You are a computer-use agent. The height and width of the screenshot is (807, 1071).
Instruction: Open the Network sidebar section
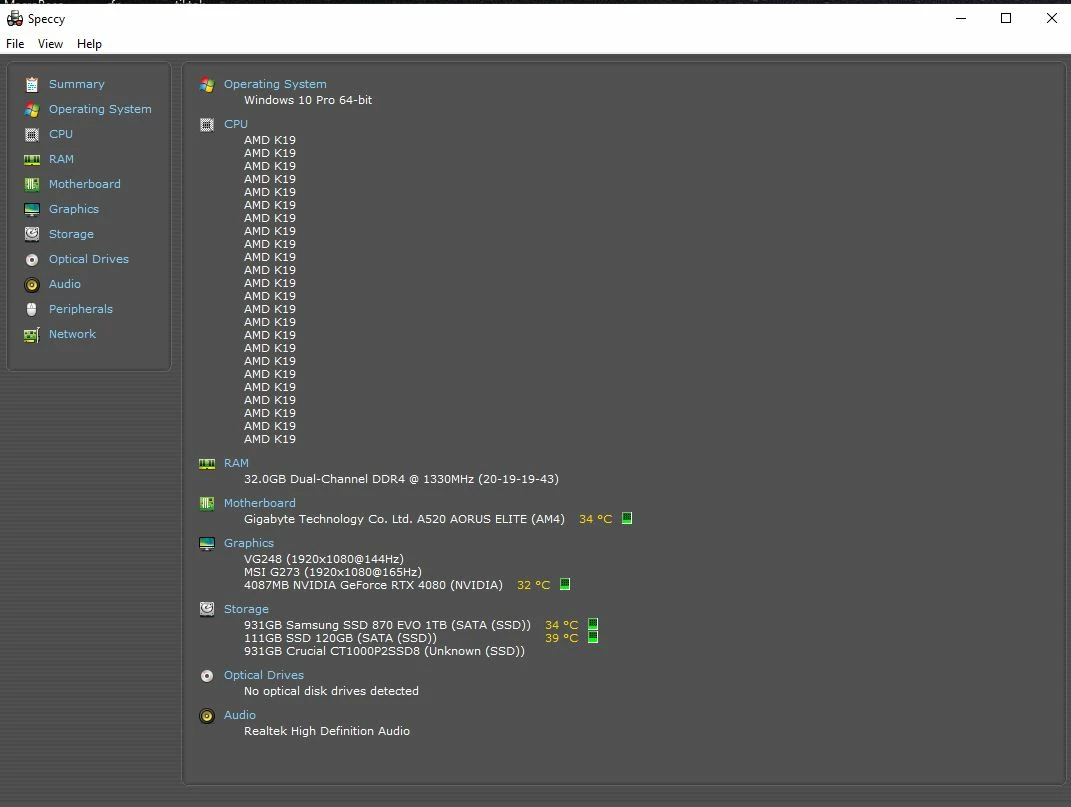(x=72, y=334)
